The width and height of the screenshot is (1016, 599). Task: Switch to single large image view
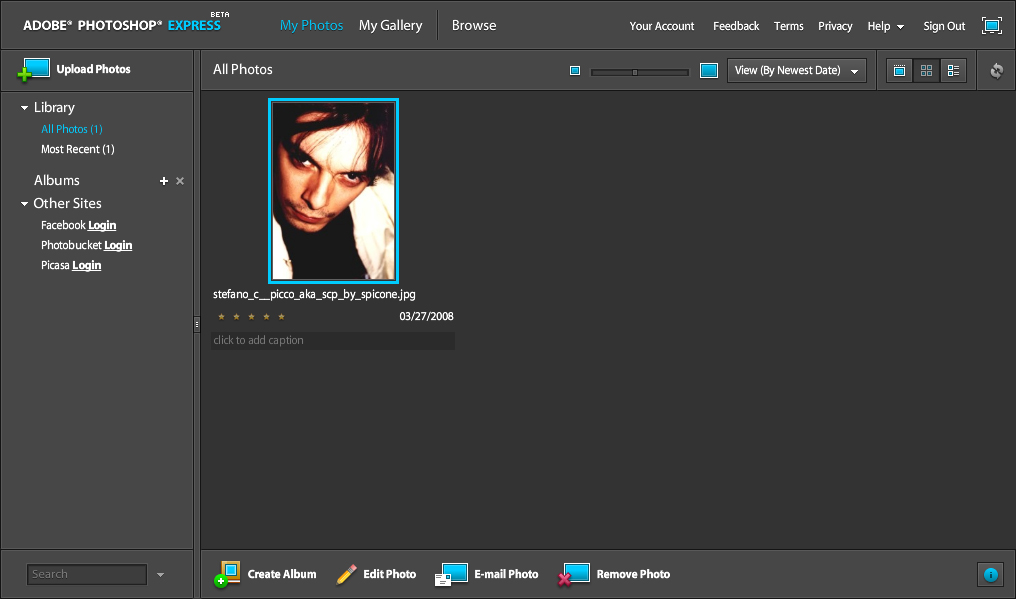[900, 71]
